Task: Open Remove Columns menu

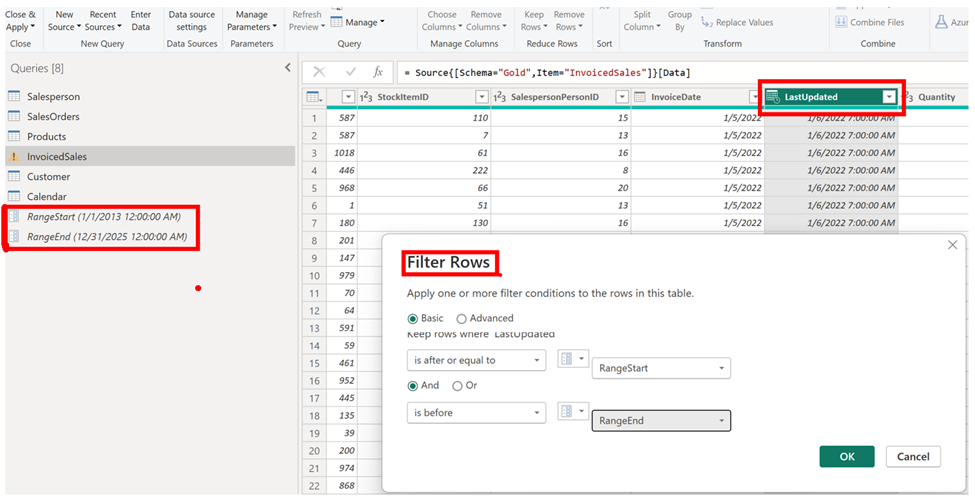Action: (486, 21)
